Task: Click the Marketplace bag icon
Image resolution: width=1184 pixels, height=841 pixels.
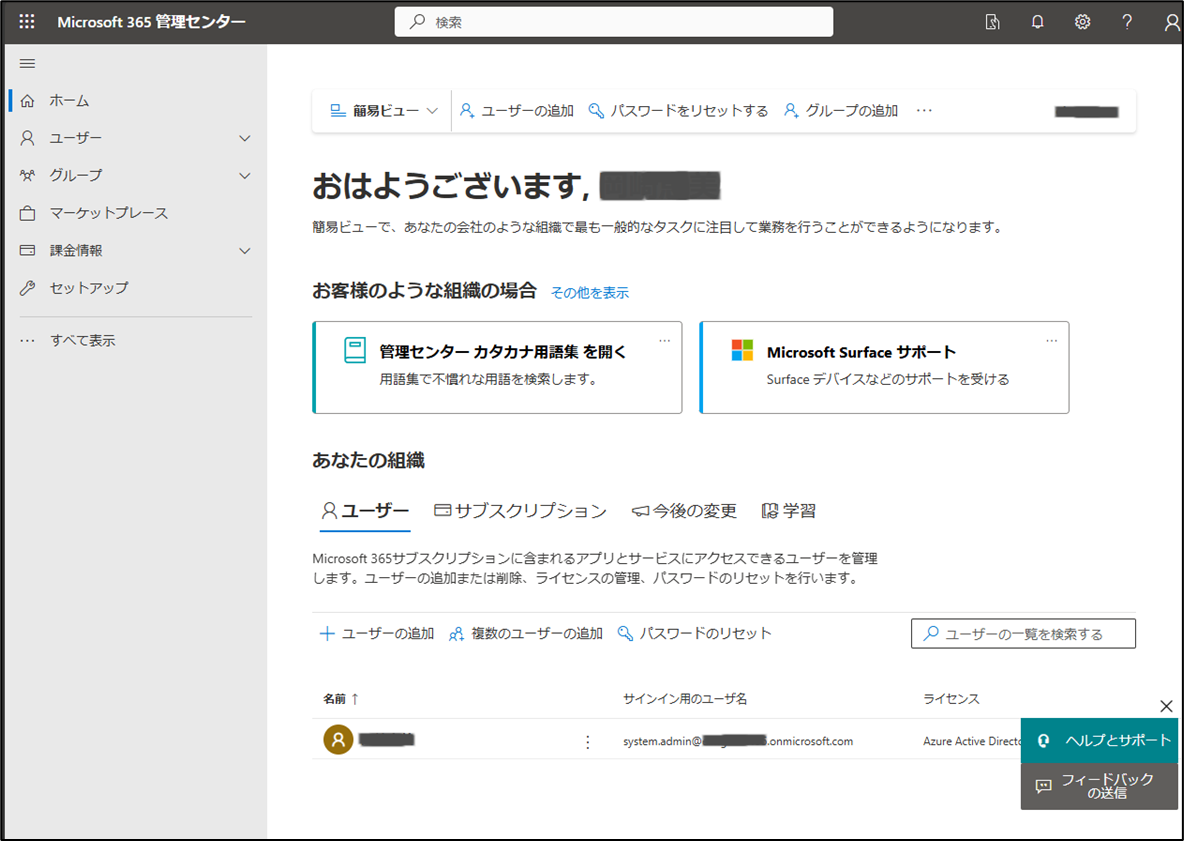Action: coord(28,213)
